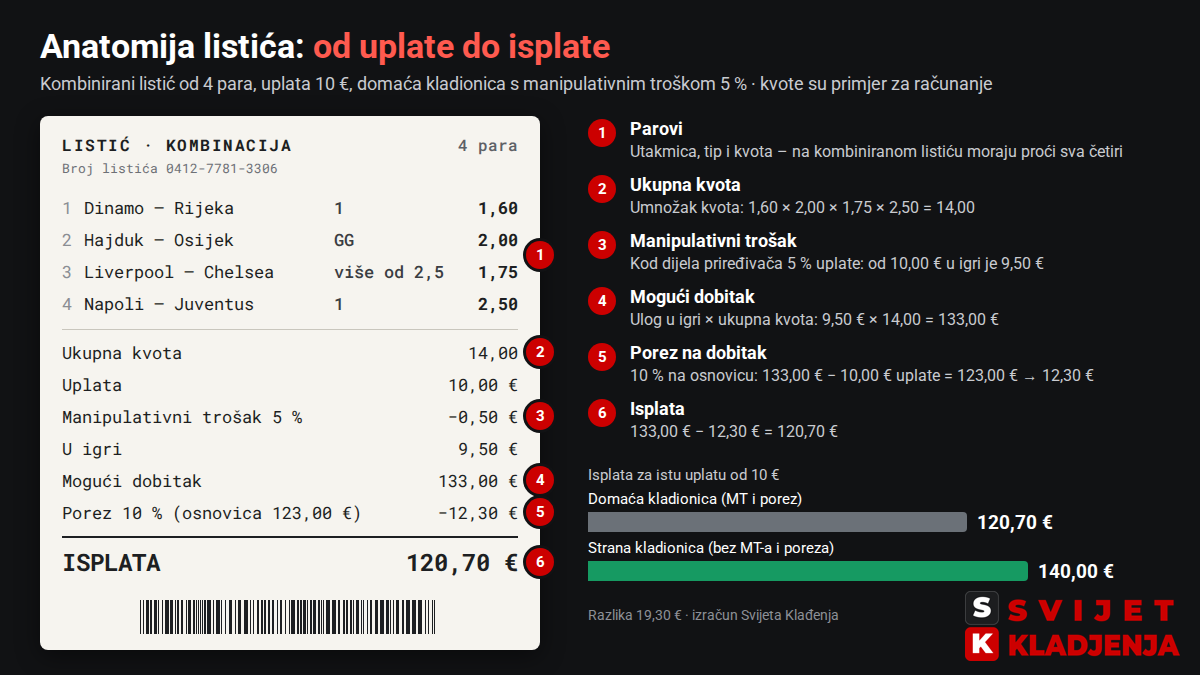This screenshot has height=675, width=1200.
Task: Click the formula "133,00 € − 12,30 € = 120,70 €"
Action: [x=734, y=432]
